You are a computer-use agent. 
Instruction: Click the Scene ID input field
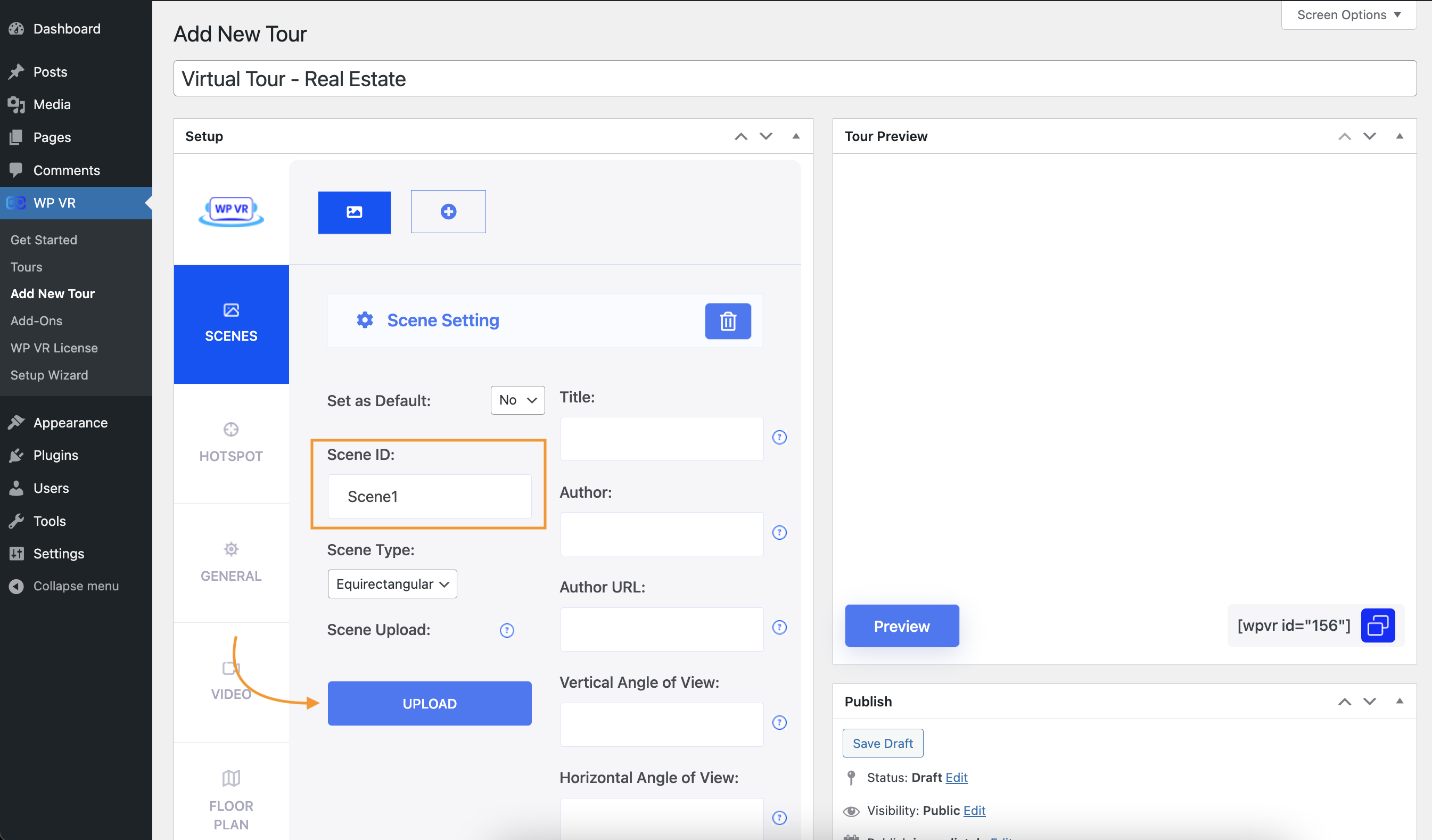[429, 496]
